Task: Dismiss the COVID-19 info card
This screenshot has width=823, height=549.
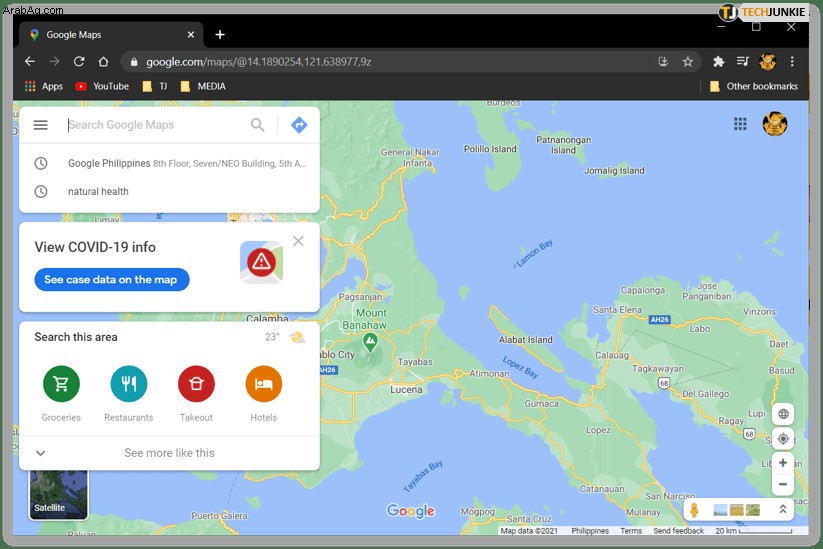Action: point(298,241)
